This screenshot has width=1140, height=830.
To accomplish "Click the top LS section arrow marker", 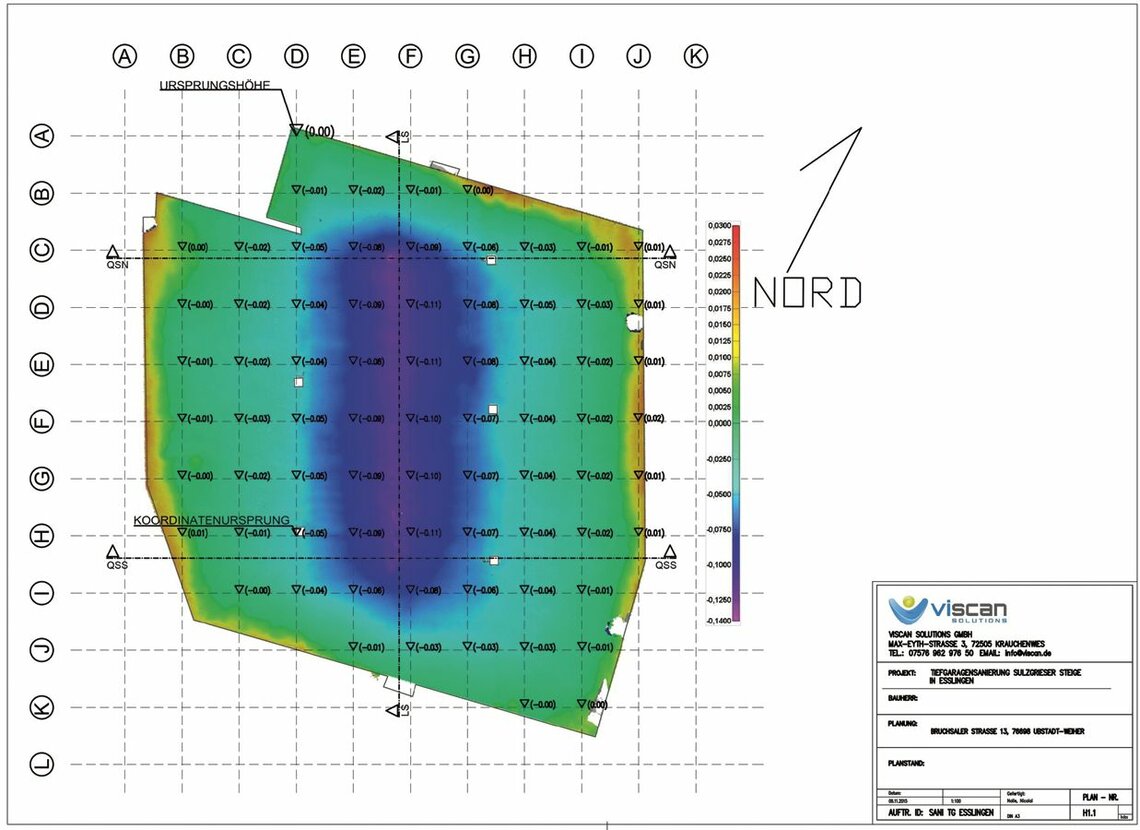I will tap(393, 136).
